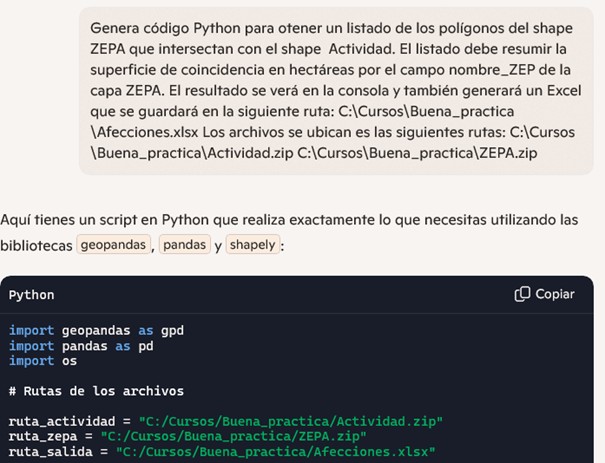
Task: Click the 'import geopandas as gpd' code line
Action: coord(96,331)
